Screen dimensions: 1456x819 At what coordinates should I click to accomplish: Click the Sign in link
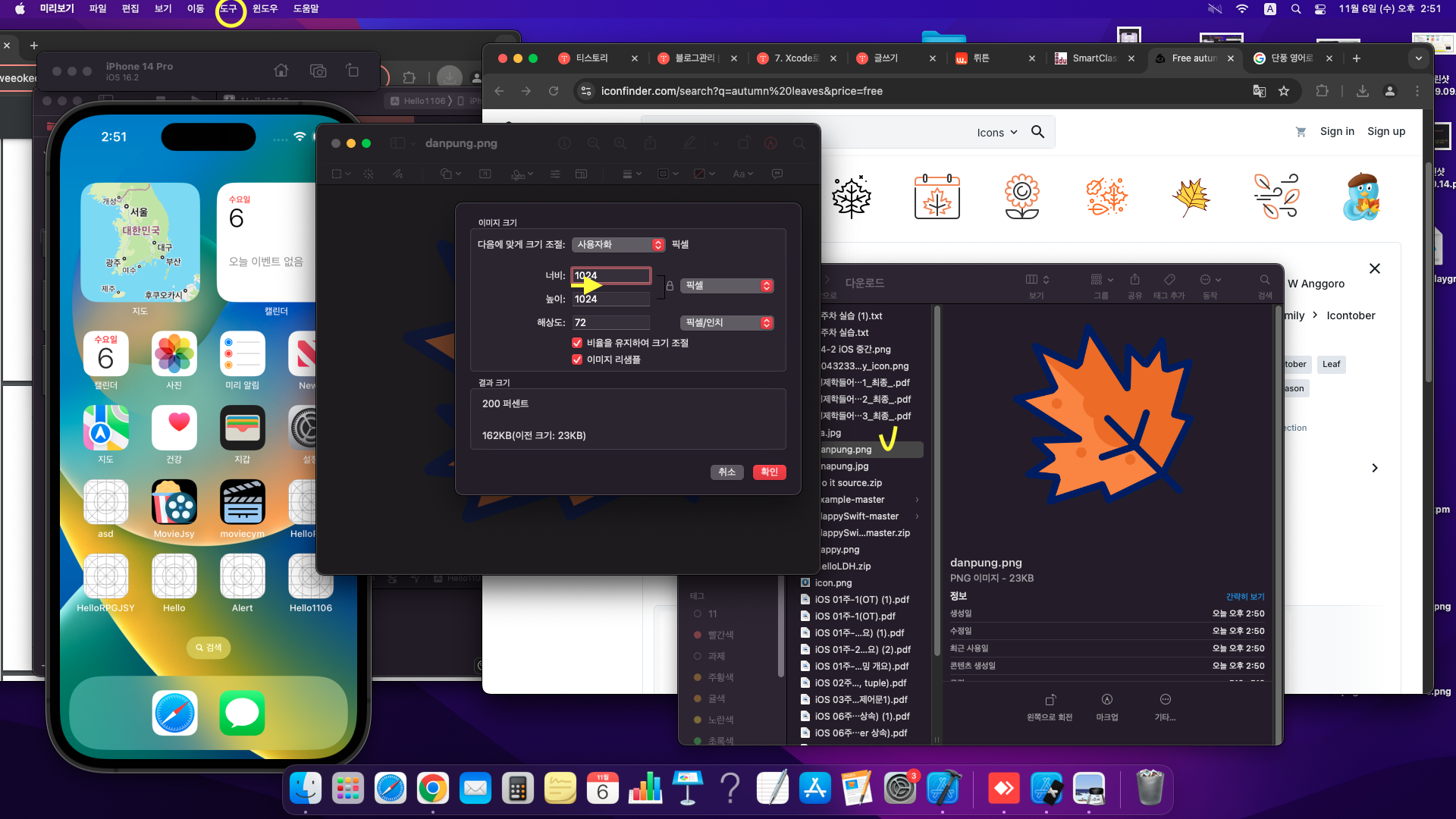point(1336,131)
